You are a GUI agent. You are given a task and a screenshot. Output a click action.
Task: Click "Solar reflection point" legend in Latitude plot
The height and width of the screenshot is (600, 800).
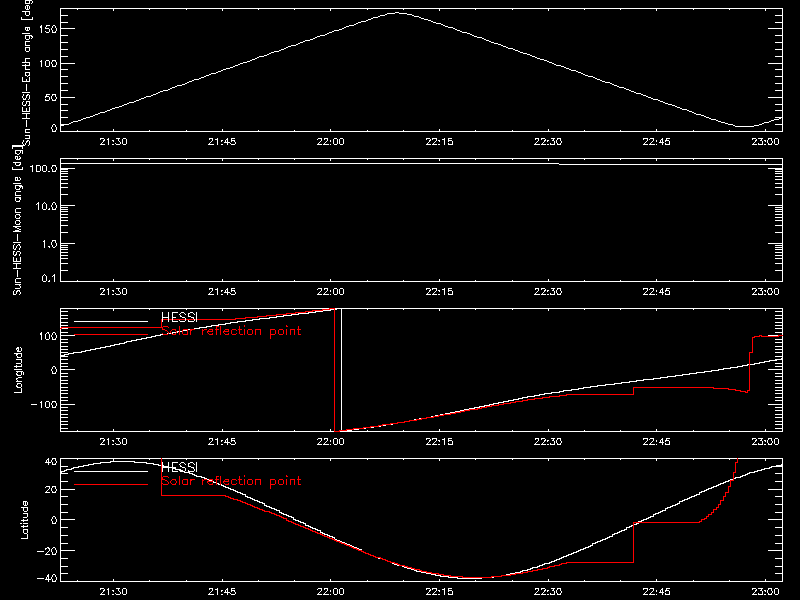[x=231, y=481]
